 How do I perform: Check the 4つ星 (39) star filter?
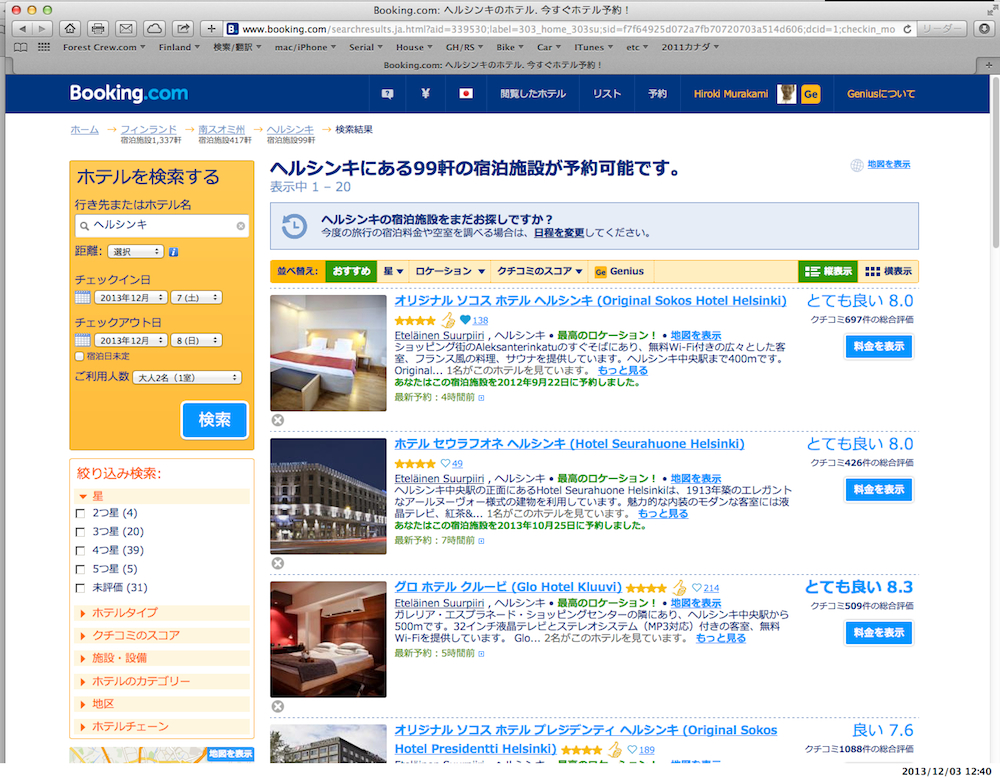click(x=80, y=550)
